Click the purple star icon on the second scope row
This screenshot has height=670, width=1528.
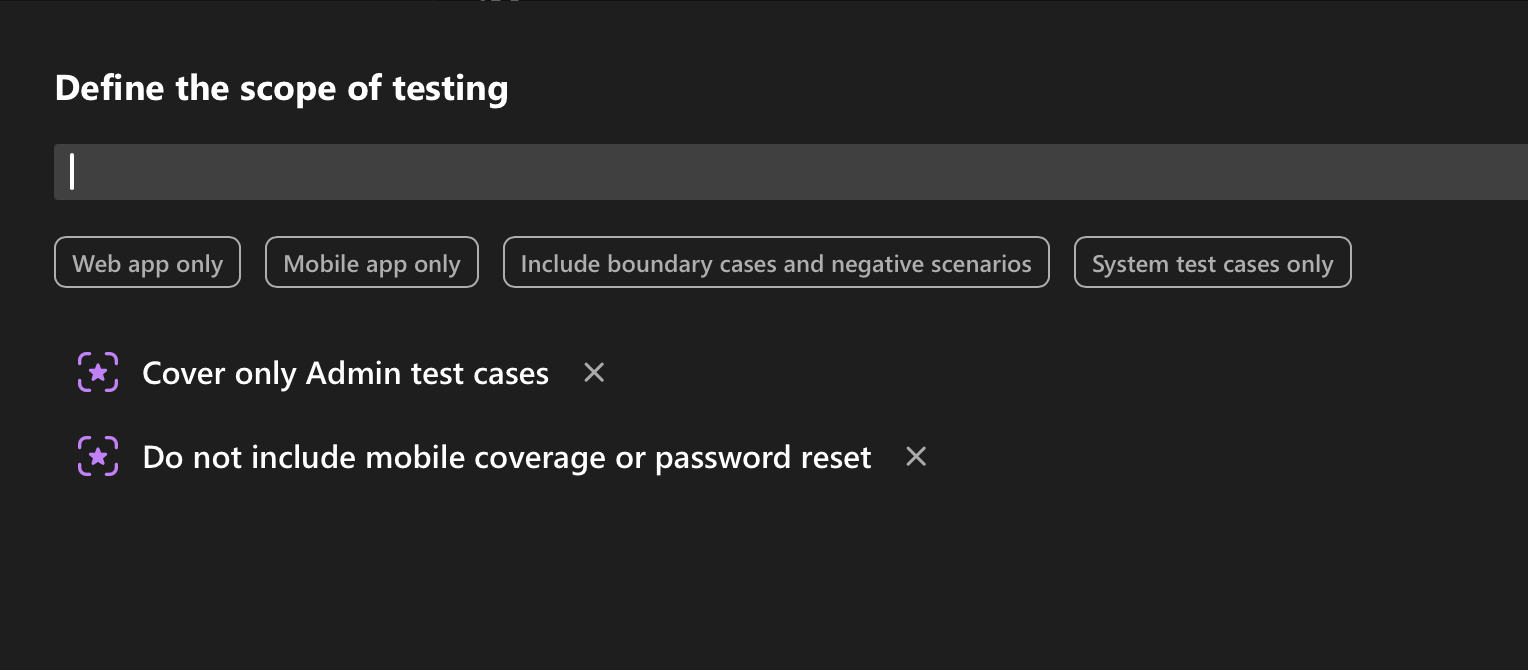[x=98, y=457]
